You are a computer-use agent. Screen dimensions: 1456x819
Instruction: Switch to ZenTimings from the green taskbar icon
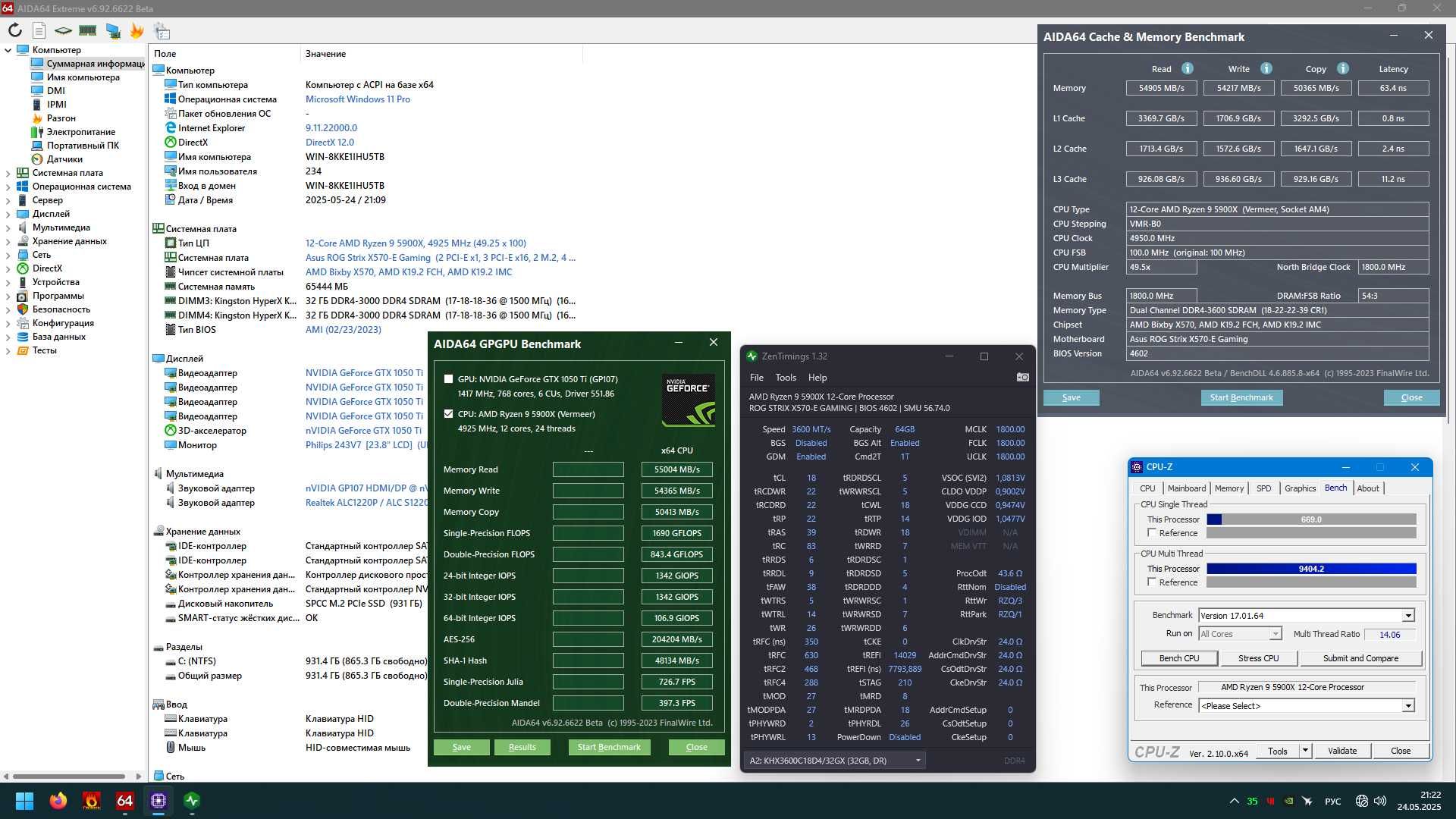coord(192,801)
